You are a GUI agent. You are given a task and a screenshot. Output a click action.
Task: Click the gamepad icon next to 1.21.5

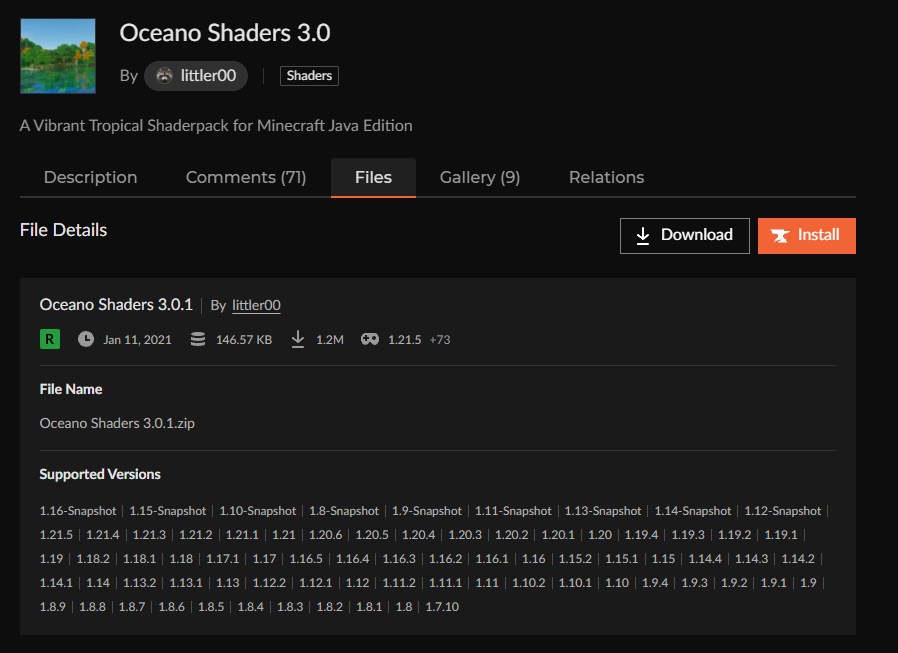pos(371,339)
